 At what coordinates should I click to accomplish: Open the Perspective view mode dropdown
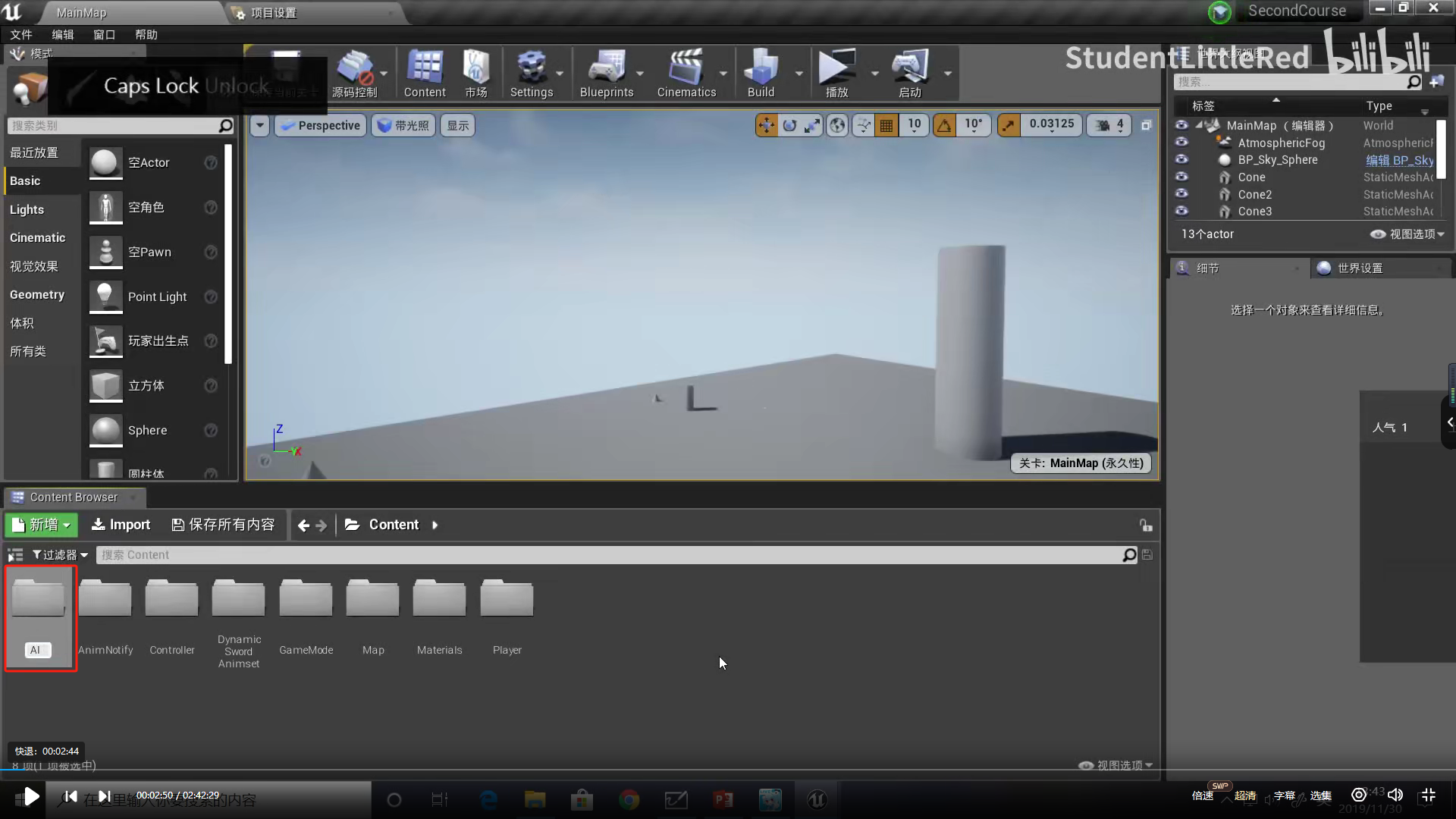(x=320, y=125)
